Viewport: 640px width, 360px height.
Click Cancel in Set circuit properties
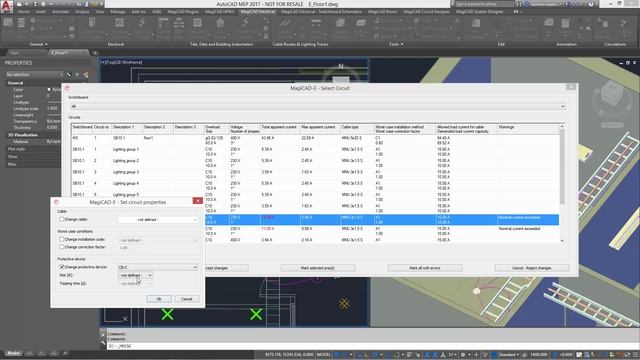pyautogui.click(x=187, y=299)
